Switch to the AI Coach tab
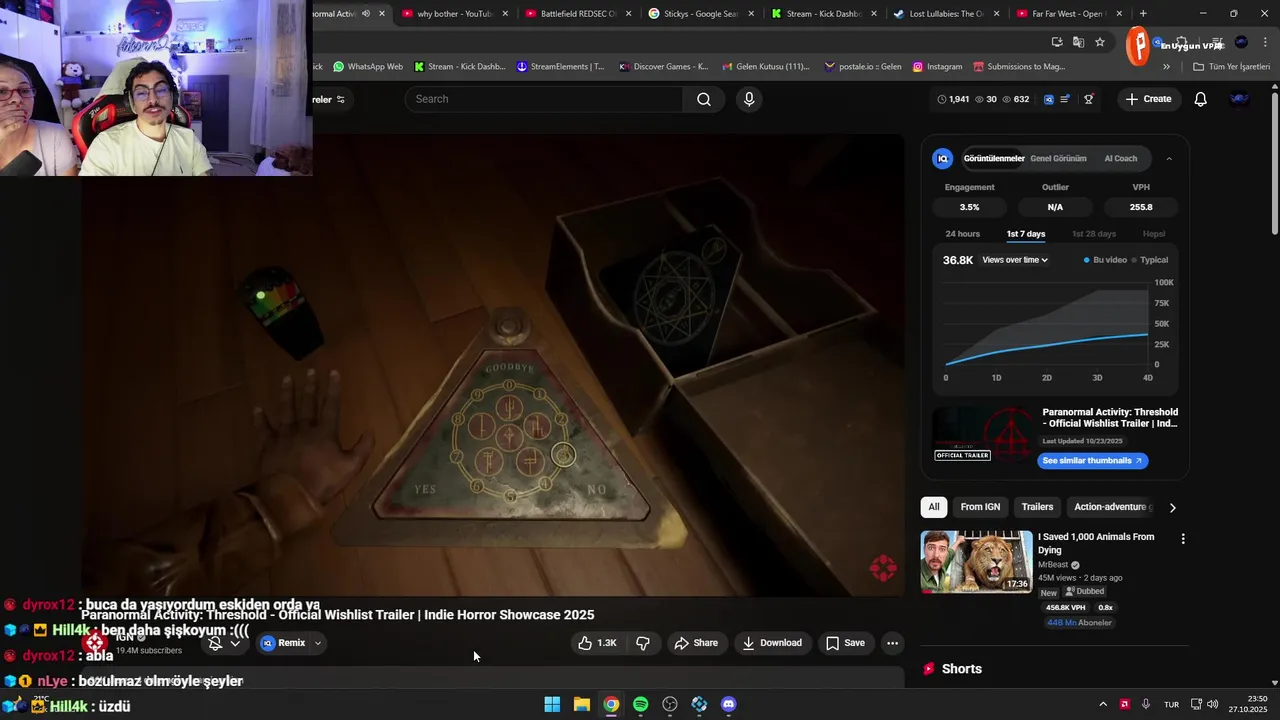The image size is (1280, 720). (x=1120, y=158)
